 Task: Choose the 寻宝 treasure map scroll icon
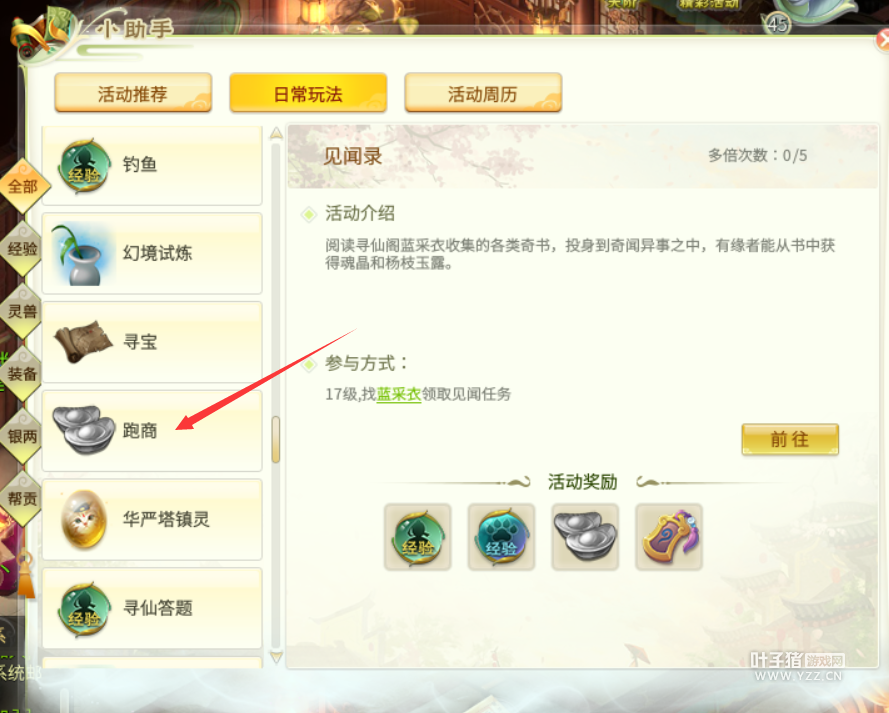coord(83,342)
